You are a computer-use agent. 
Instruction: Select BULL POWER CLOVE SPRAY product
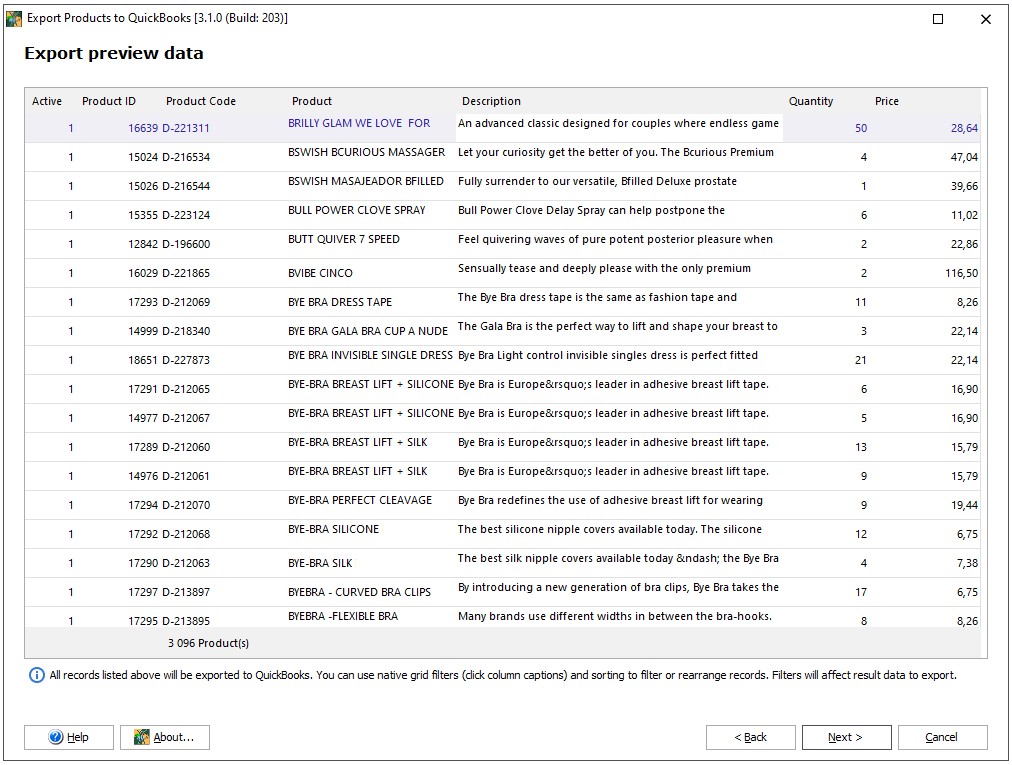click(x=357, y=210)
